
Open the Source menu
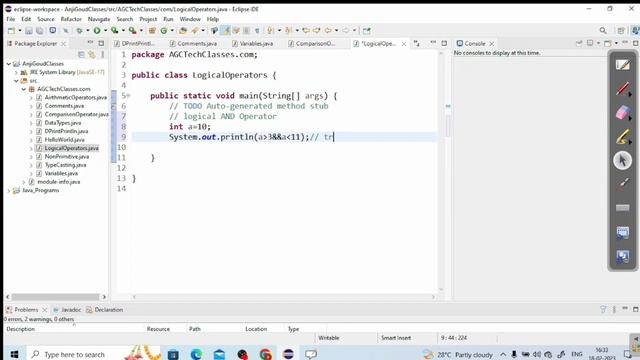[46, 19]
